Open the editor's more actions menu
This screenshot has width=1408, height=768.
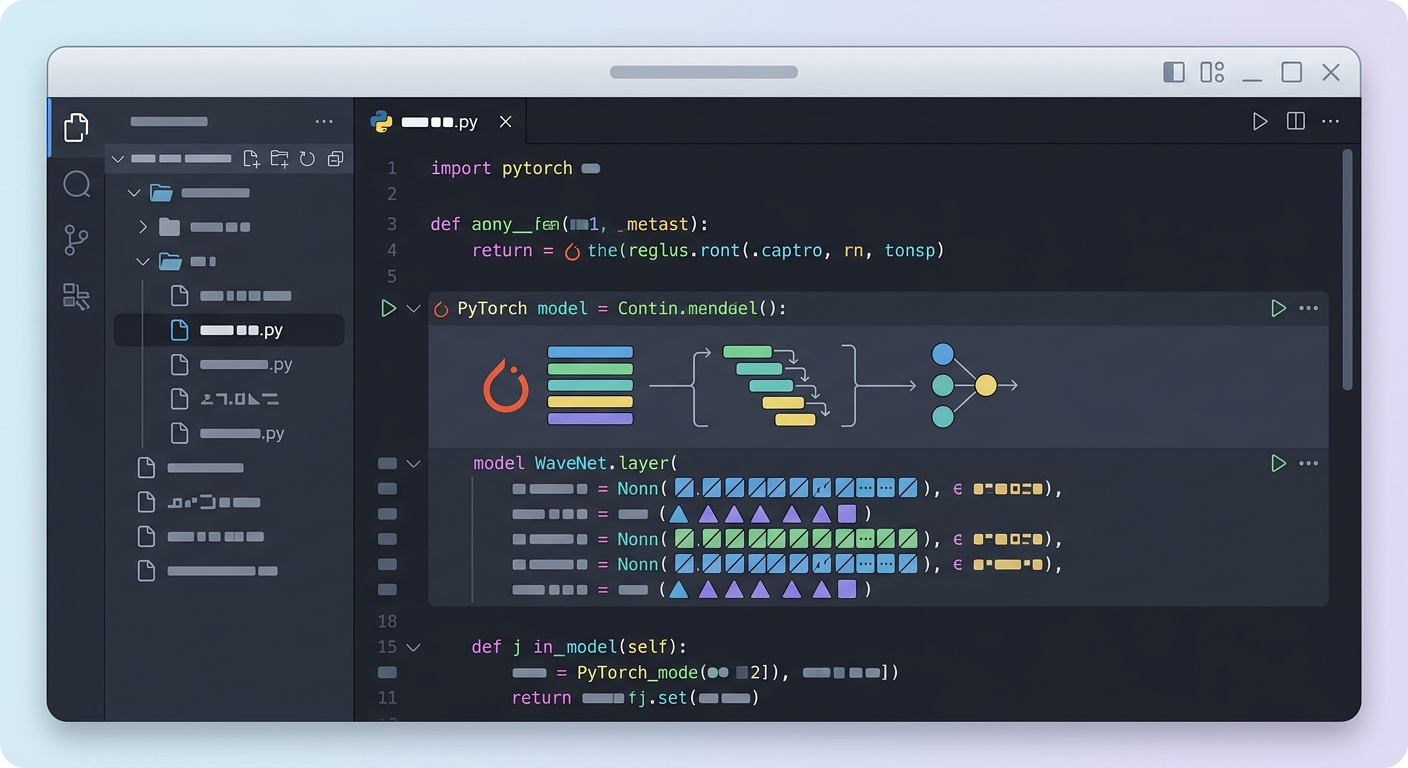click(x=1330, y=121)
